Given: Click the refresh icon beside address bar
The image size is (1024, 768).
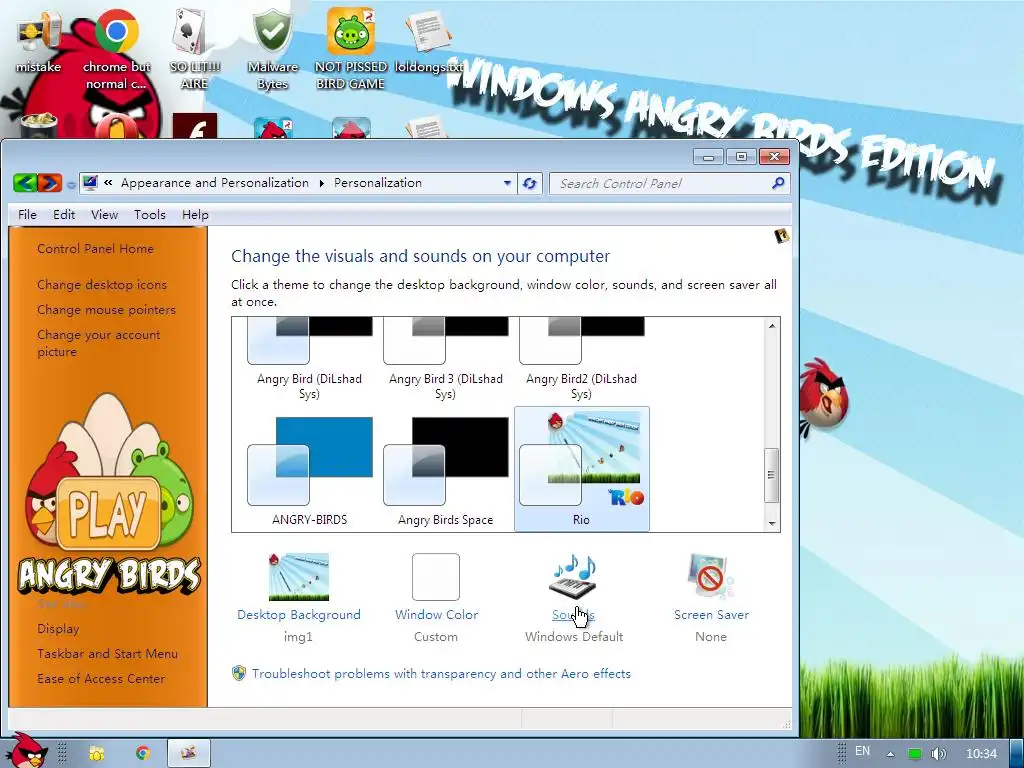Looking at the screenshot, I should 530,184.
